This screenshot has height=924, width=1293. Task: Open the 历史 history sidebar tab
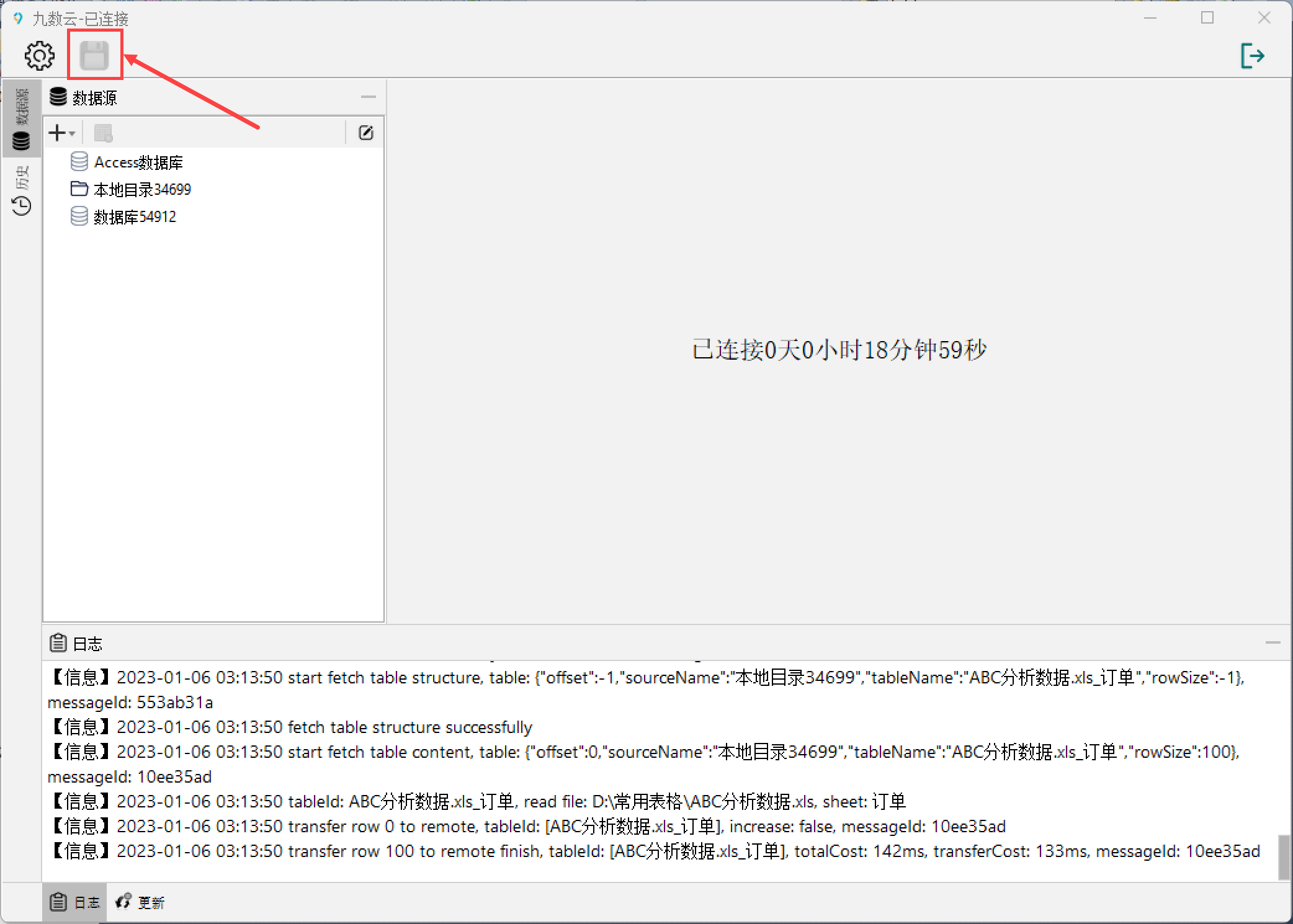21,189
